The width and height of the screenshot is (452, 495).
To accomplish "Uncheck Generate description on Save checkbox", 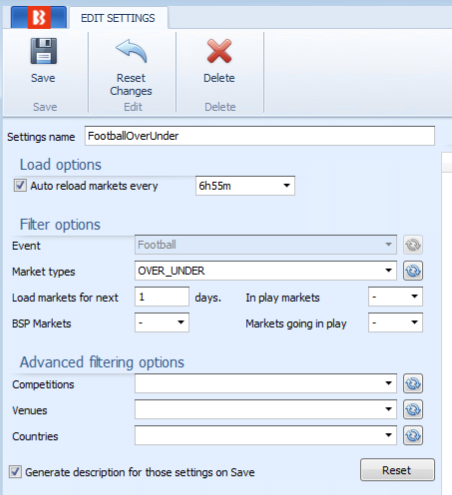I will (x=15, y=472).
